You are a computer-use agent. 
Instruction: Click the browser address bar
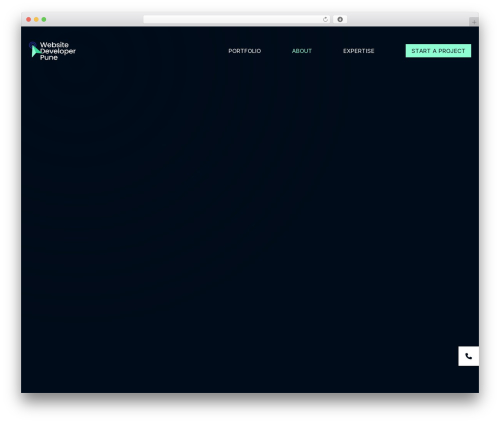[236, 19]
